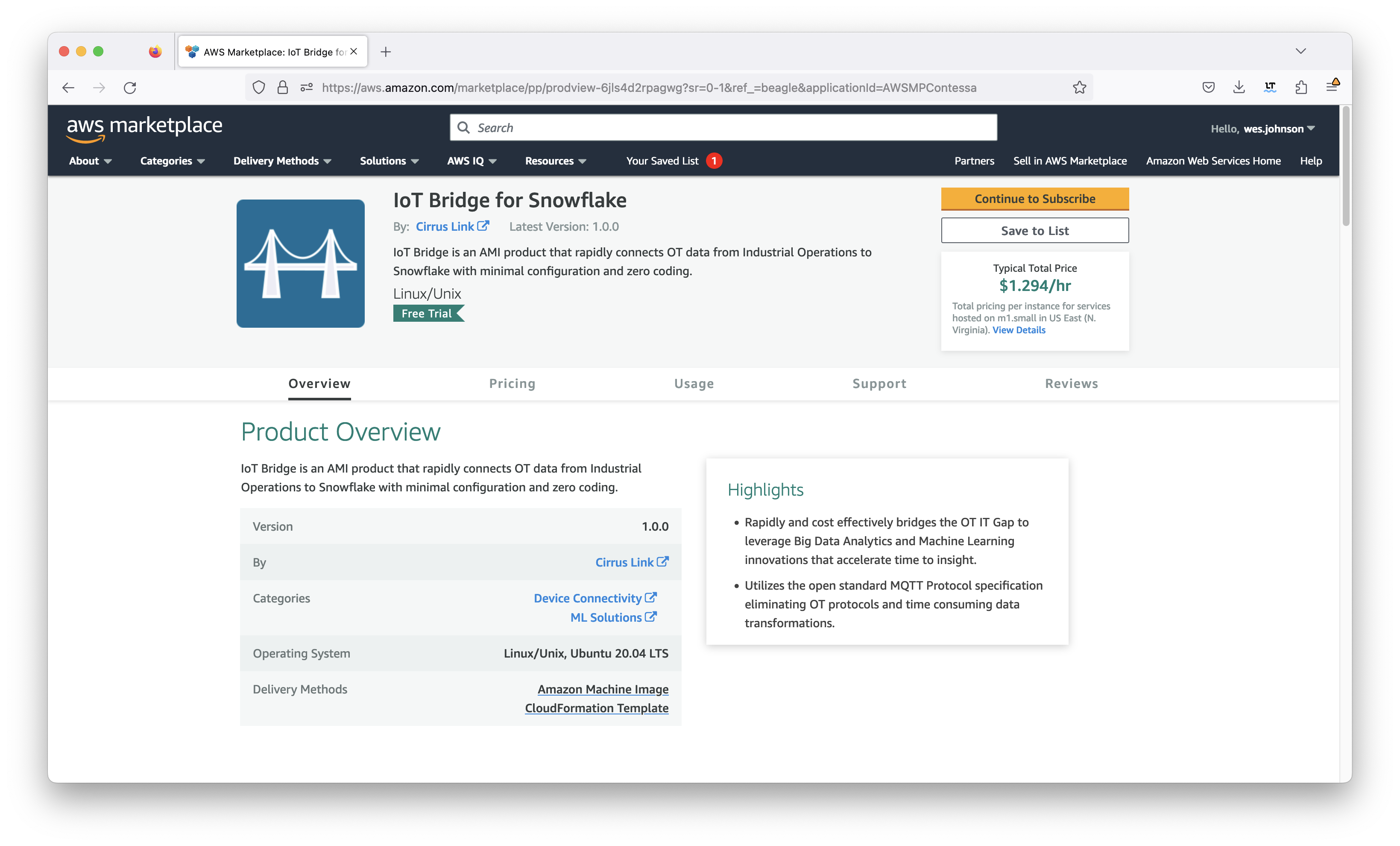Expand the About menu
Screen dimensions: 1400x846
[91, 161]
